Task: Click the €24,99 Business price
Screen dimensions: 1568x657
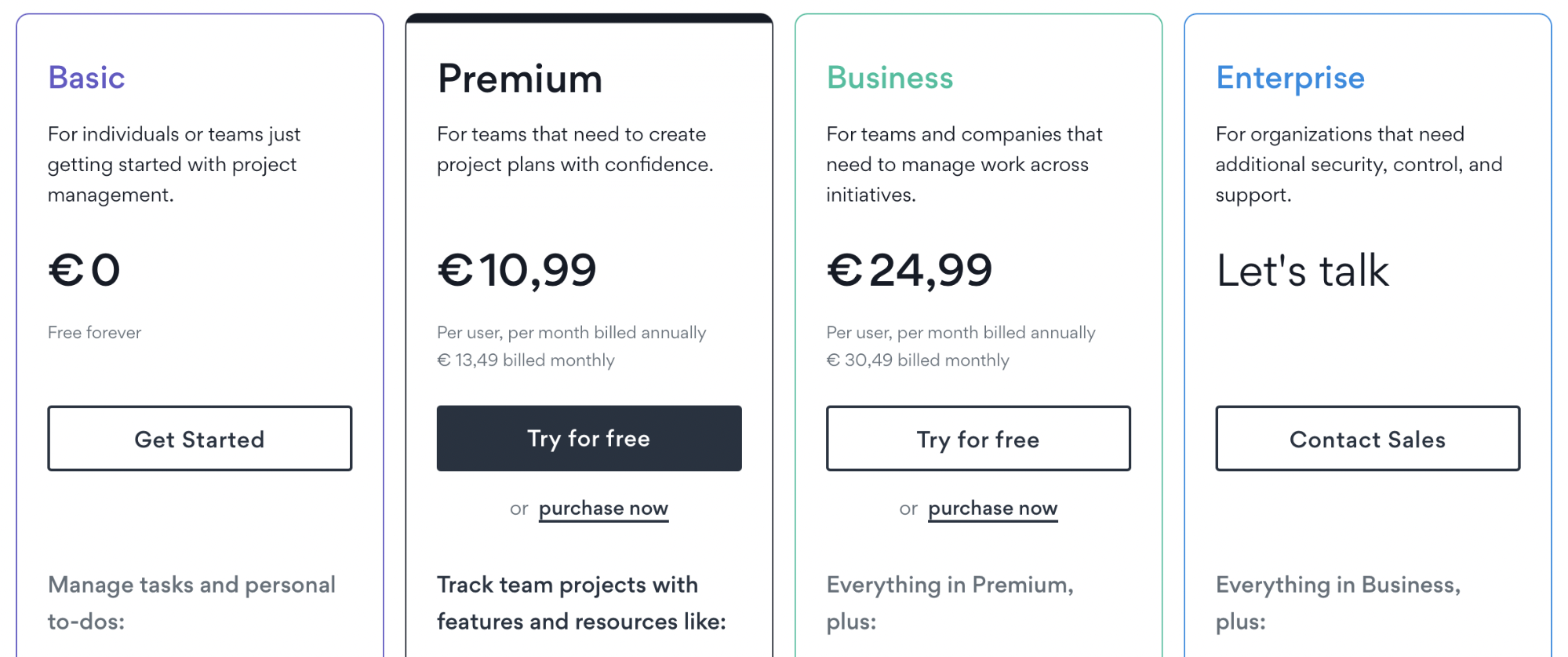Action: pyautogui.click(x=909, y=270)
